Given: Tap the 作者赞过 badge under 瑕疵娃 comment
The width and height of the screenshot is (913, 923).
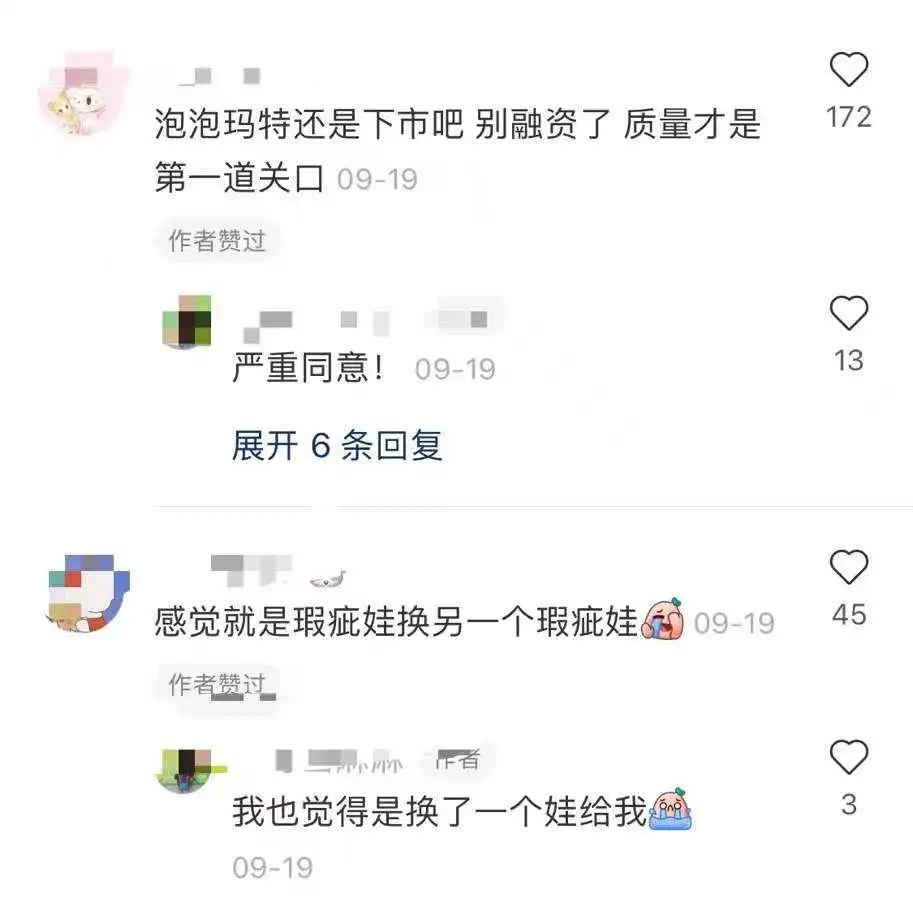Looking at the screenshot, I should pyautogui.click(x=217, y=685).
